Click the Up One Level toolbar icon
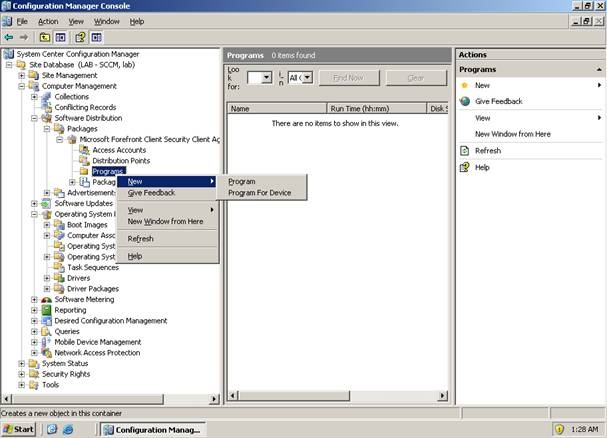Screen dimensions: 607x438 pyautogui.click(x=45, y=37)
